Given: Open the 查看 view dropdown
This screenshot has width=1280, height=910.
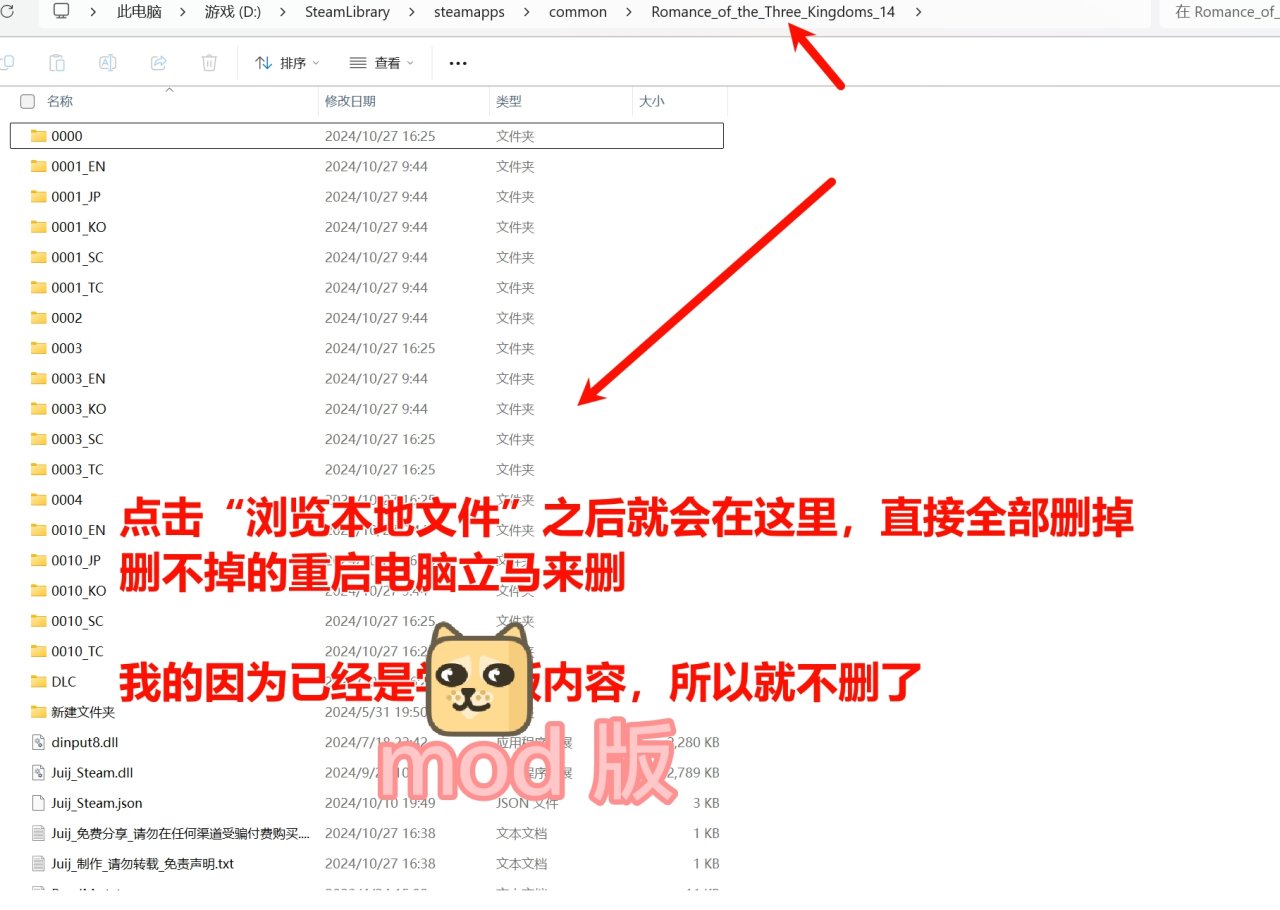Looking at the screenshot, I should (x=381, y=63).
